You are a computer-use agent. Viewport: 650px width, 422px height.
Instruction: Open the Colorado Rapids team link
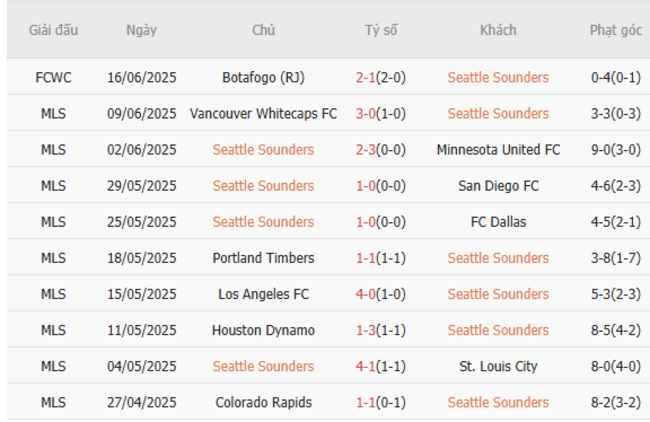pos(263,402)
